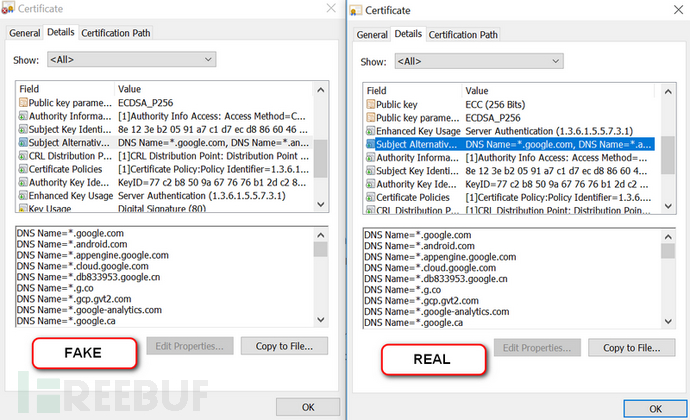Click DNS Name=*.g.co in REAL window

[402, 290]
